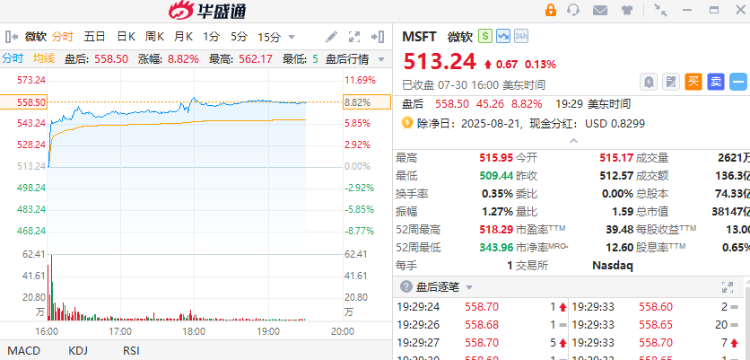This screenshot has width=750, height=360.
Task: Collapse the dividend info chevron
Action: tap(574, 141)
